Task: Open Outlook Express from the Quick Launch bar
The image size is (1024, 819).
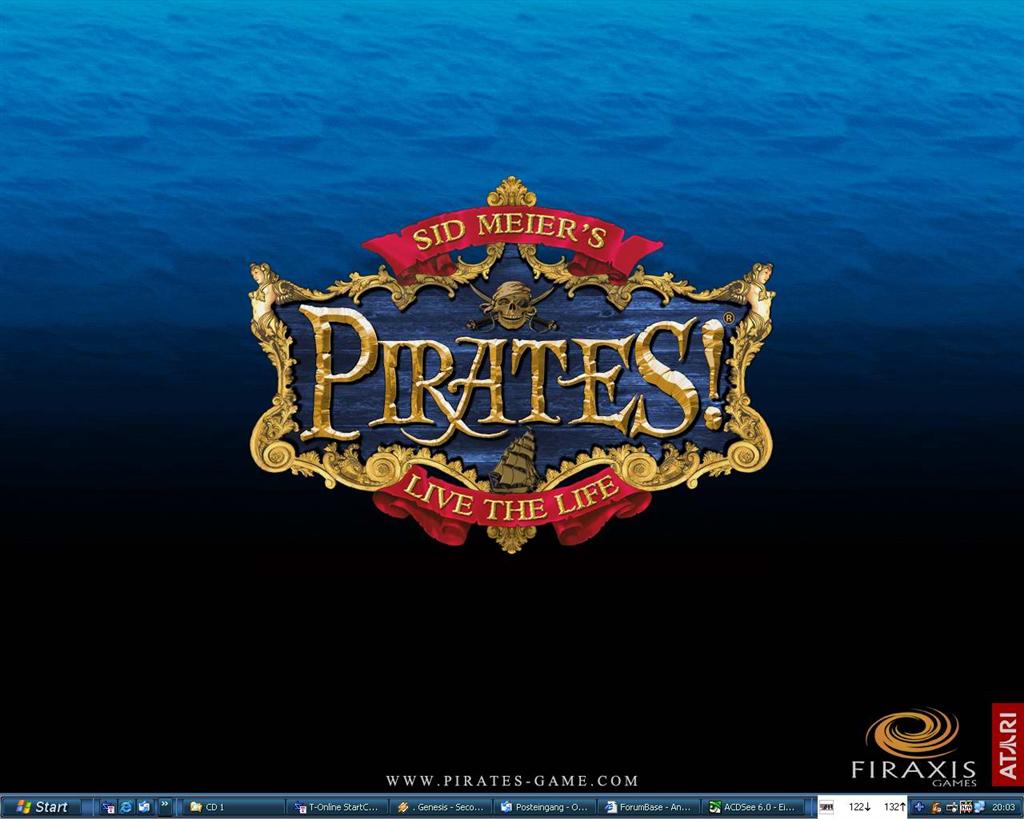Action: pyautogui.click(x=144, y=807)
